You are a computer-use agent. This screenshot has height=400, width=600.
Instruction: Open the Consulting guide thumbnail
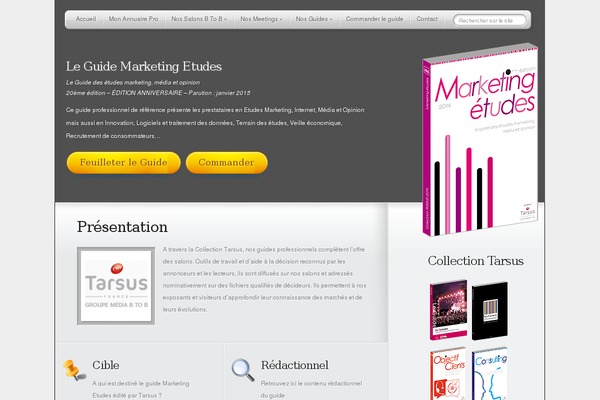click(490, 374)
